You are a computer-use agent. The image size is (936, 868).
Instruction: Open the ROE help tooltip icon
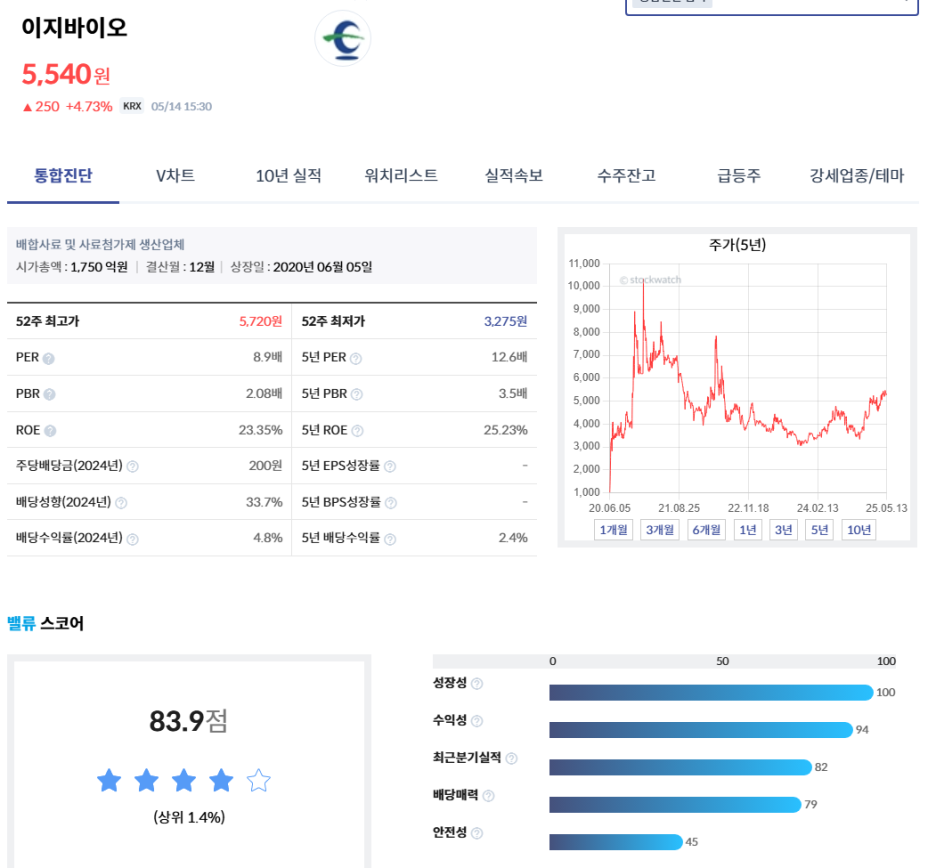(50, 430)
